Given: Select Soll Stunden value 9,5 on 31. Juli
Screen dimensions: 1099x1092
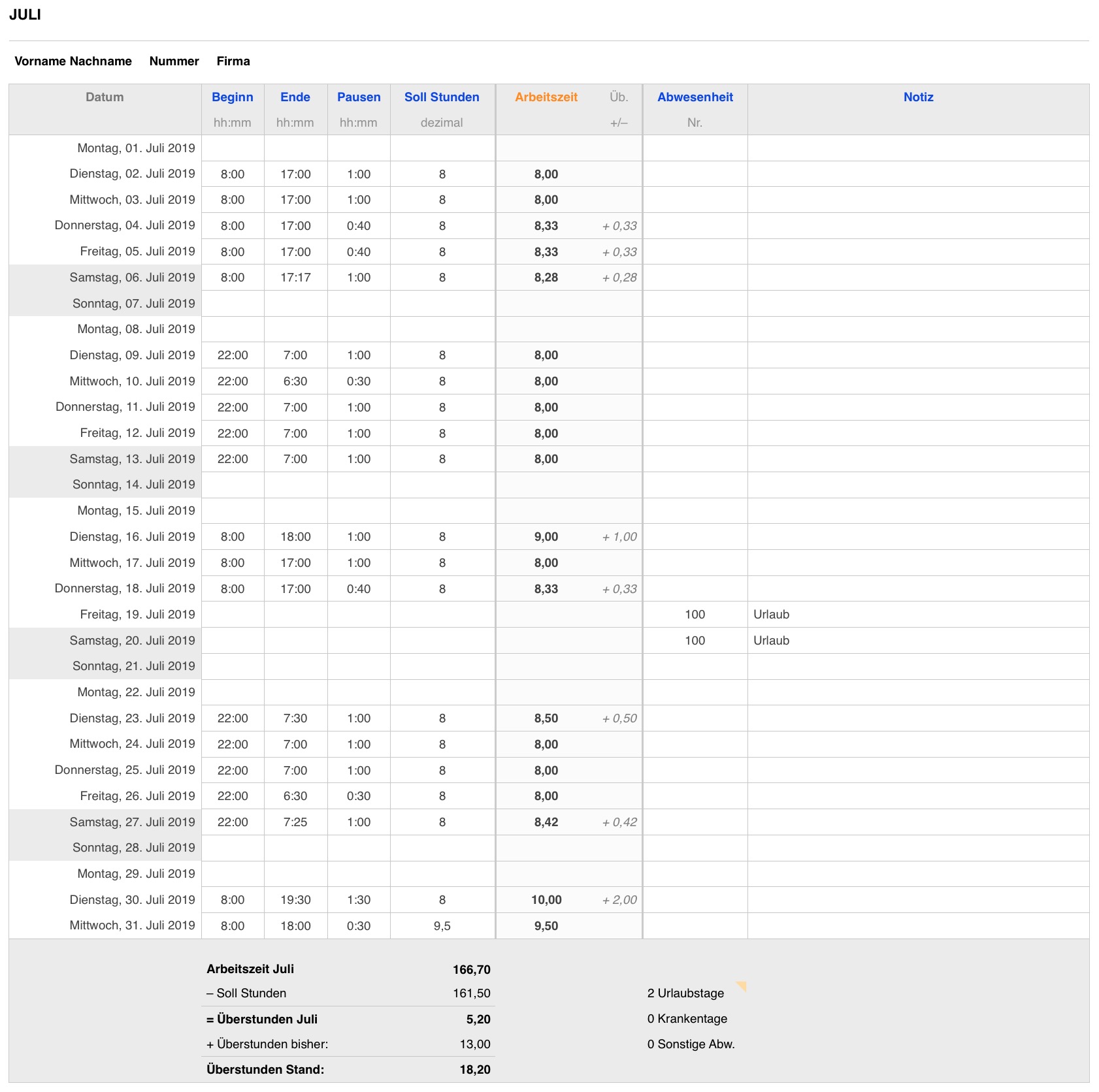Looking at the screenshot, I should [x=442, y=926].
